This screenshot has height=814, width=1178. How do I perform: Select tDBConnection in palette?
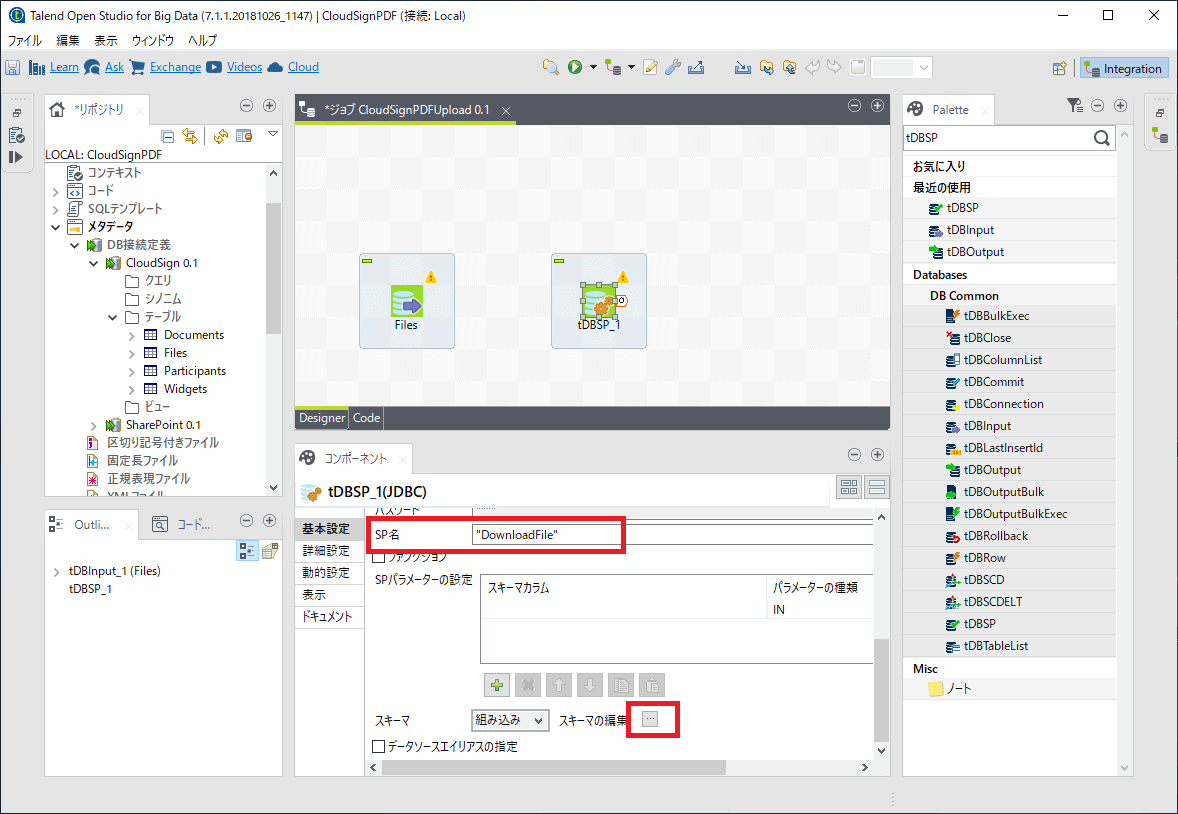coord(1003,404)
